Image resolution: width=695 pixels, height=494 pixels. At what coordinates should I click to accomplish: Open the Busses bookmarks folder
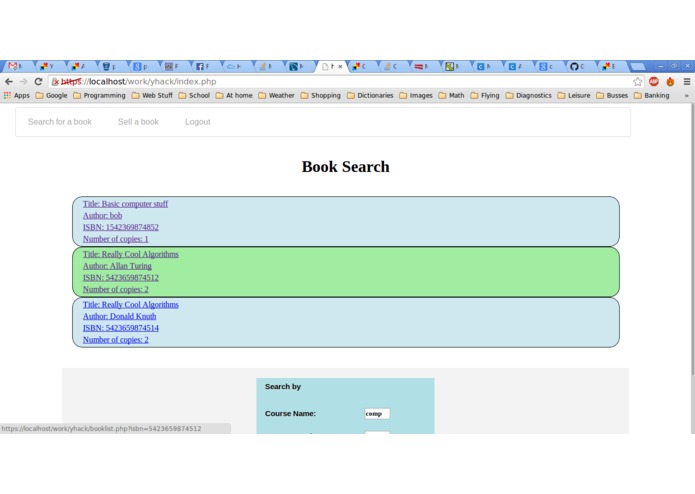coord(612,95)
